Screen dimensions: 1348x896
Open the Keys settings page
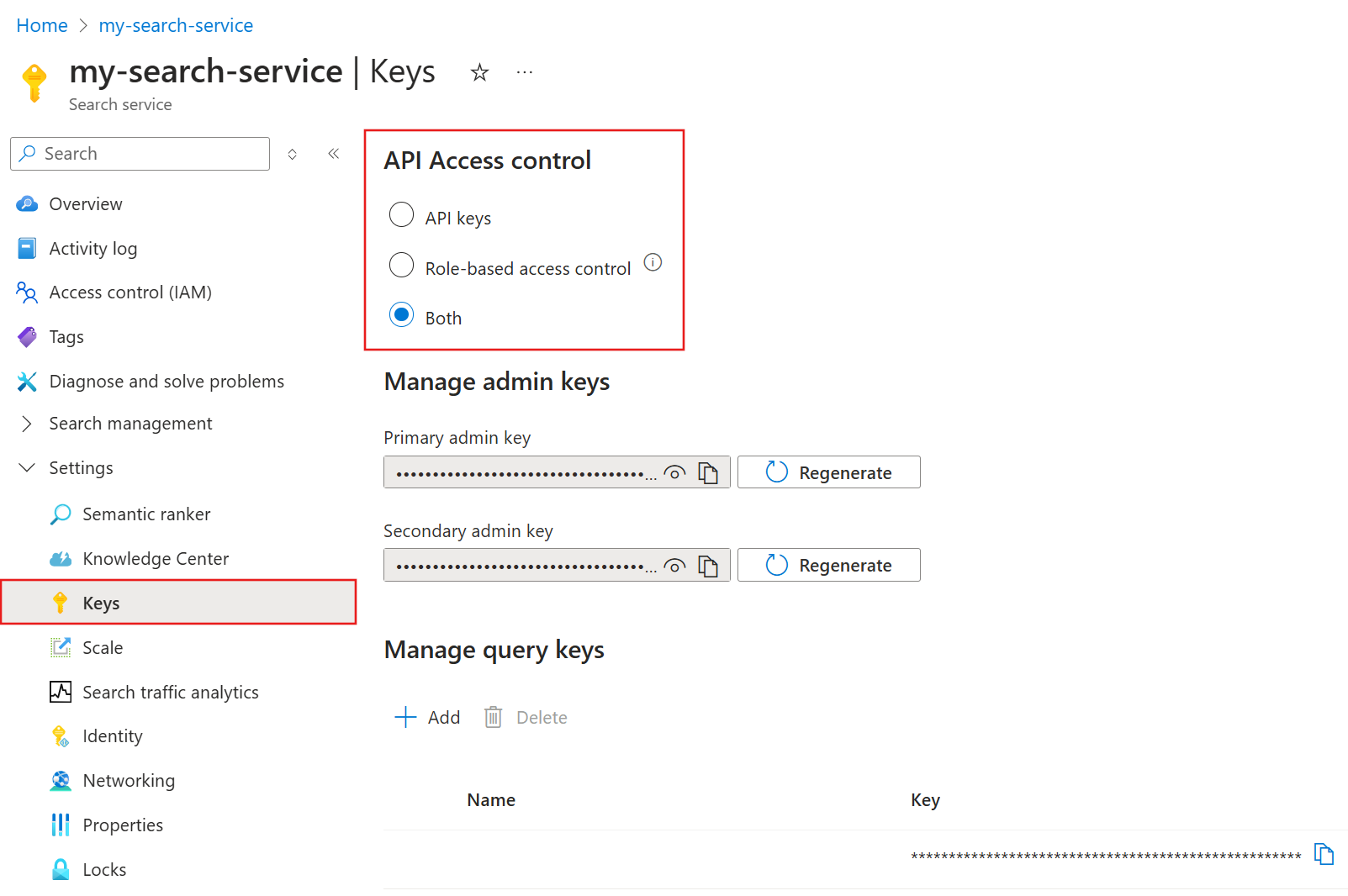pos(102,602)
